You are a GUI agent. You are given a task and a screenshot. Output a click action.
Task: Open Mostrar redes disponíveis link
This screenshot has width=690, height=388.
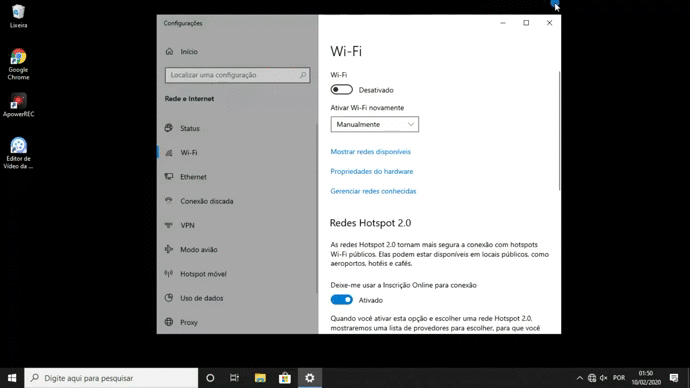click(x=371, y=152)
